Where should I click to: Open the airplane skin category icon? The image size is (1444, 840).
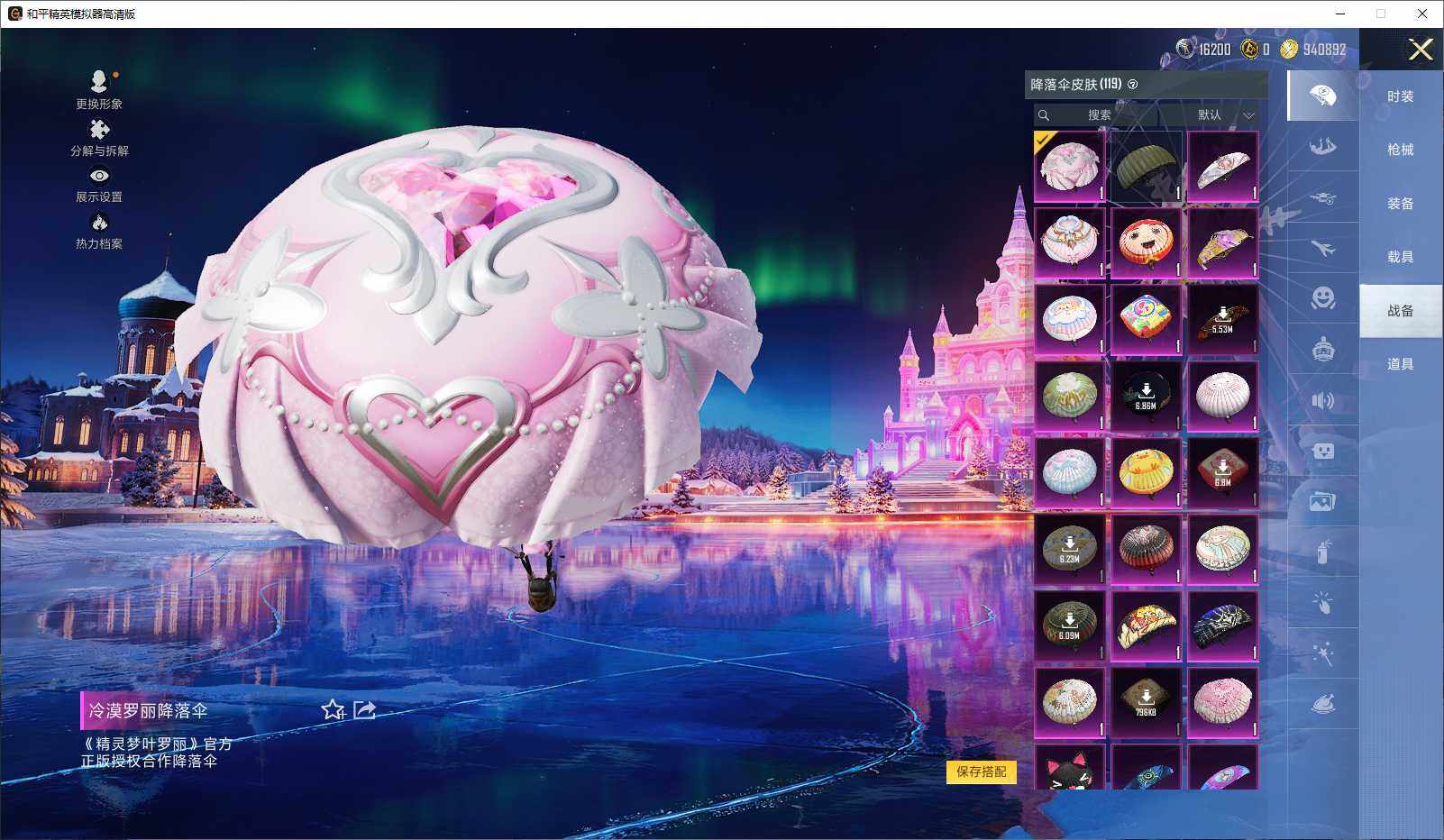coord(1322,248)
